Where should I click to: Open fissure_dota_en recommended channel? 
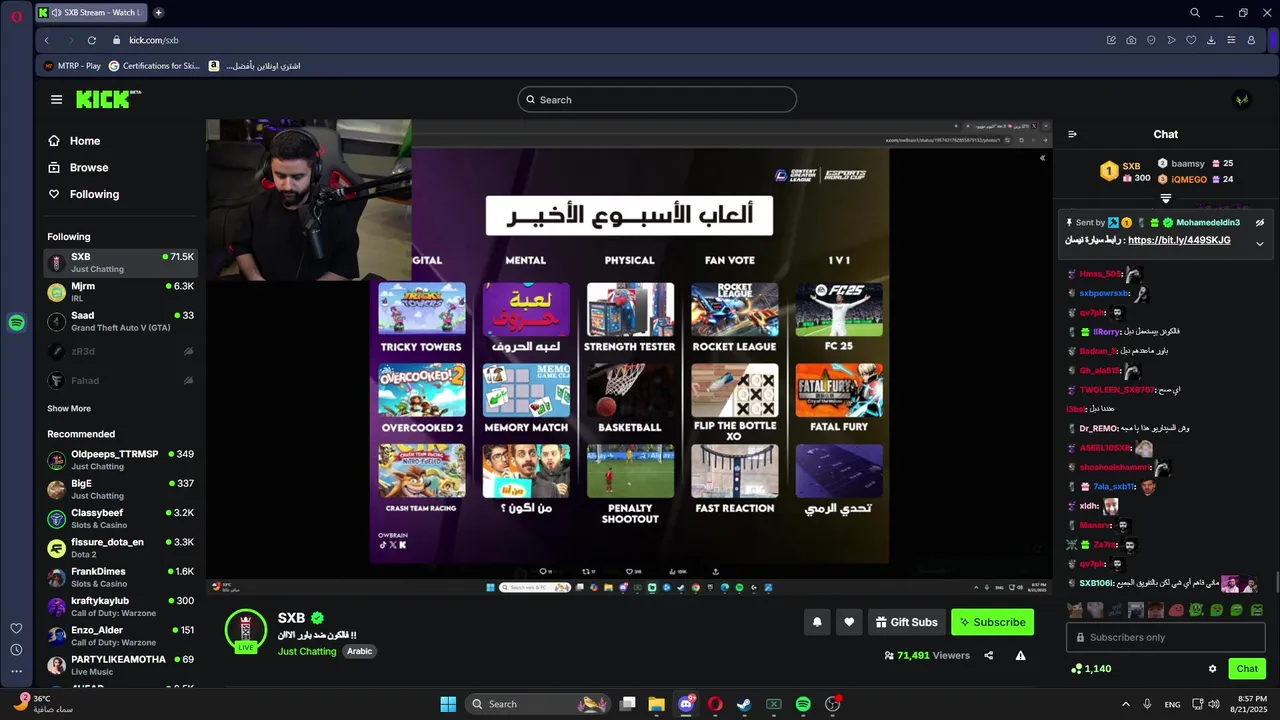point(120,548)
